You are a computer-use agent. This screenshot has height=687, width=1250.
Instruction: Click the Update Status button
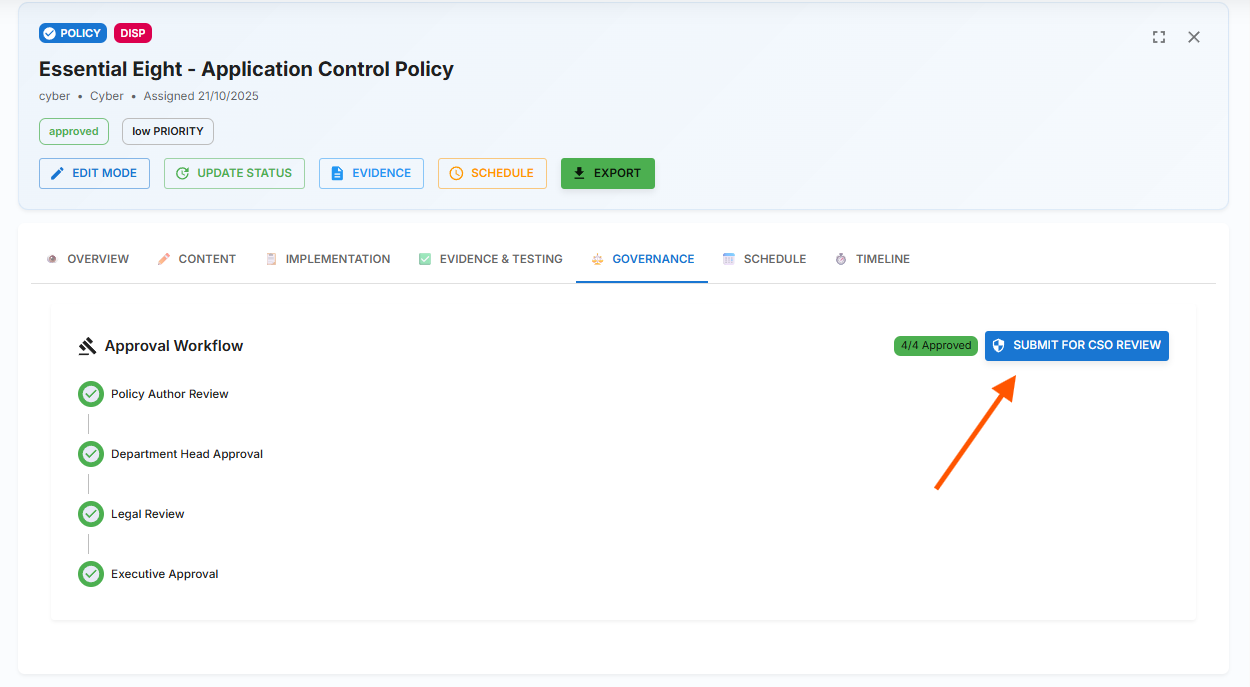(x=234, y=173)
